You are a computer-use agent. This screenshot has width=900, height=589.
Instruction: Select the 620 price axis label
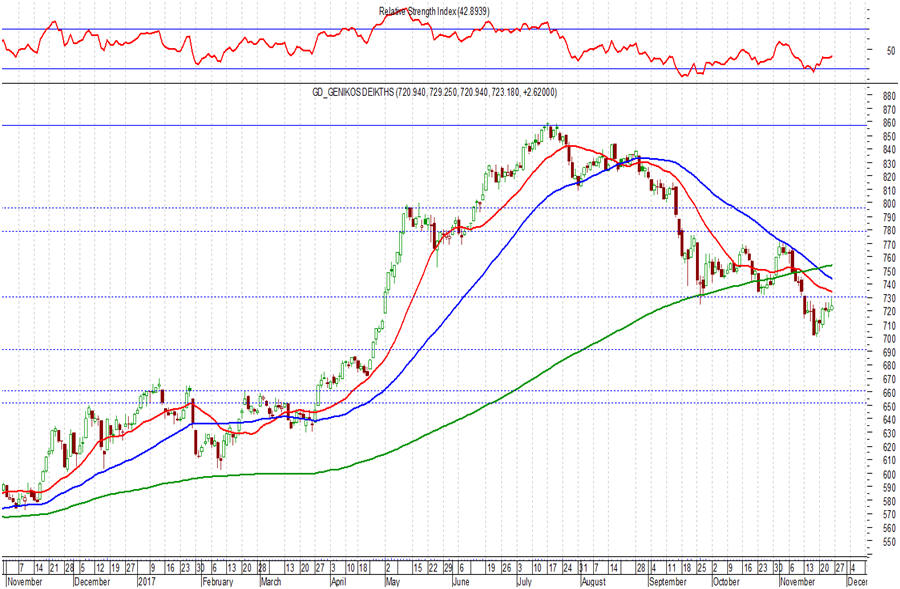pos(889,447)
